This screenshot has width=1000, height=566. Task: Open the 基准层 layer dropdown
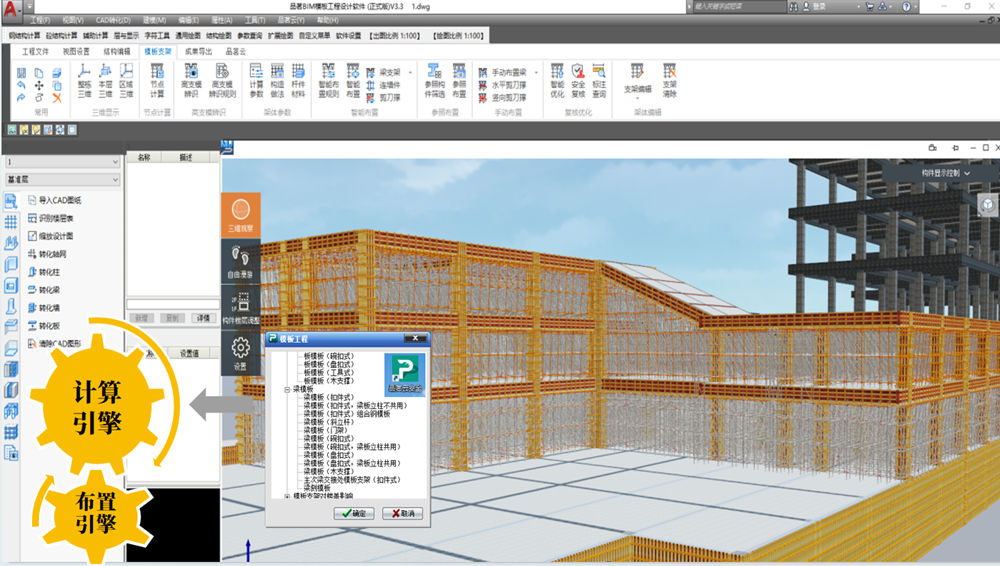tap(62, 179)
